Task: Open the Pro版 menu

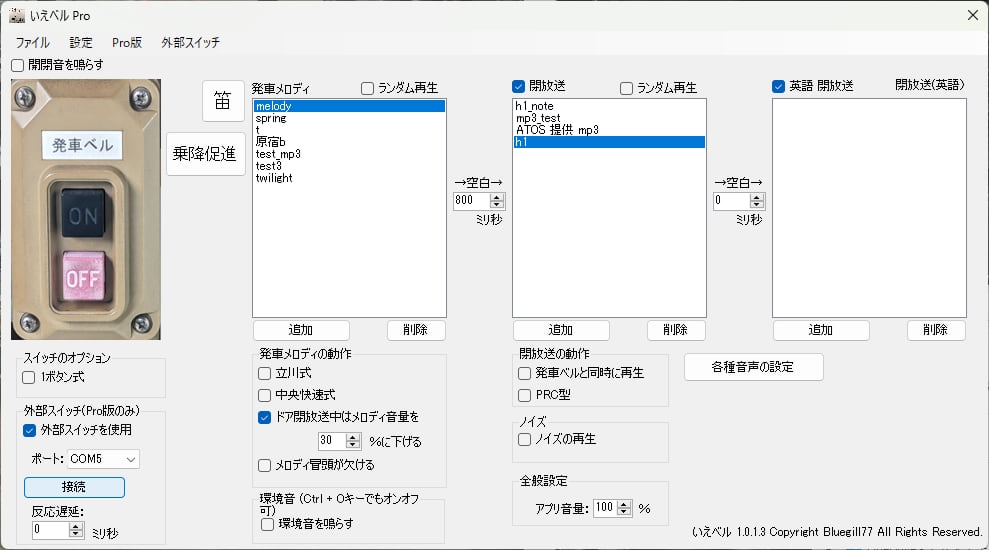Action: tap(127, 43)
